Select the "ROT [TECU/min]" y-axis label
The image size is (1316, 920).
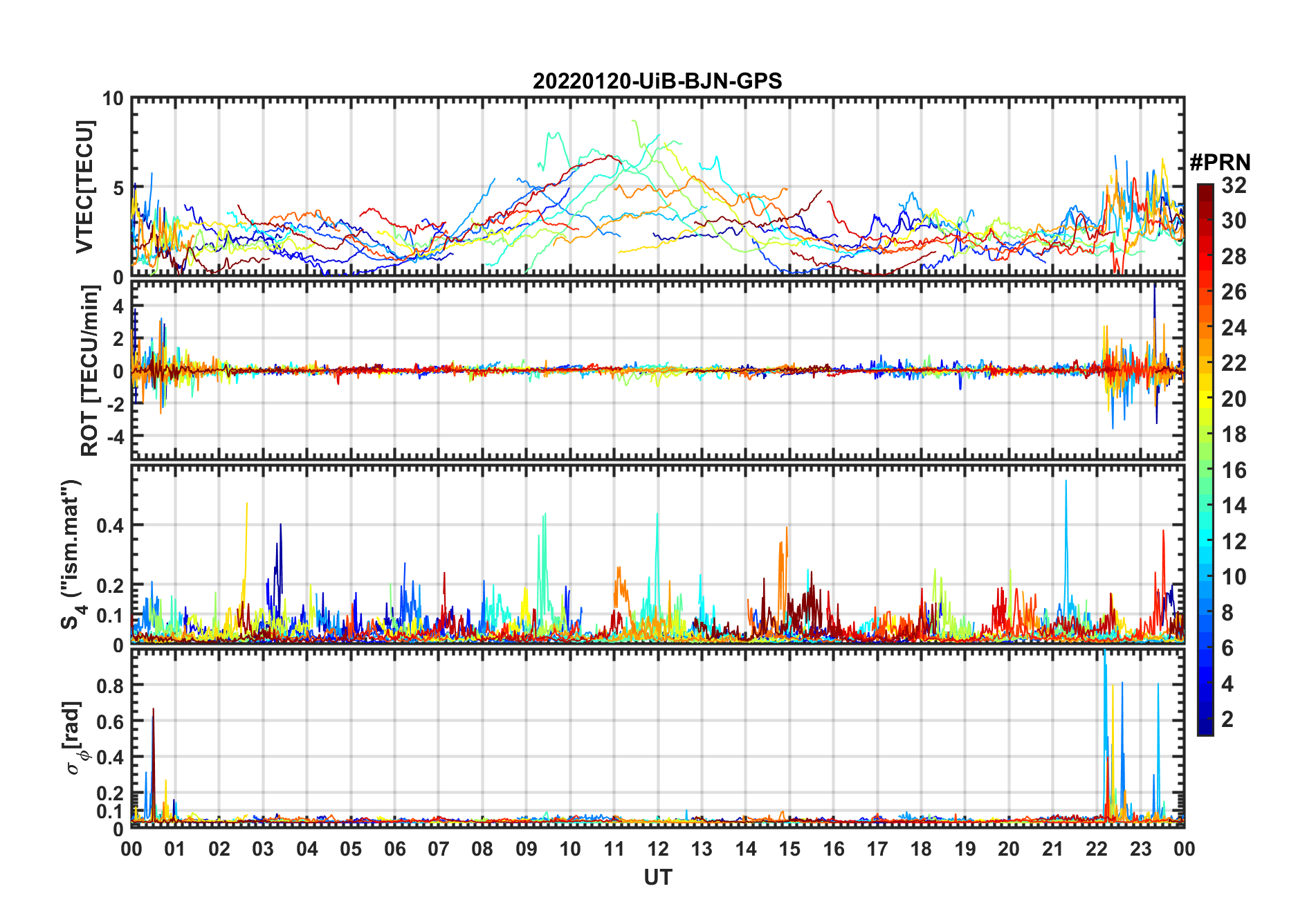[90, 371]
